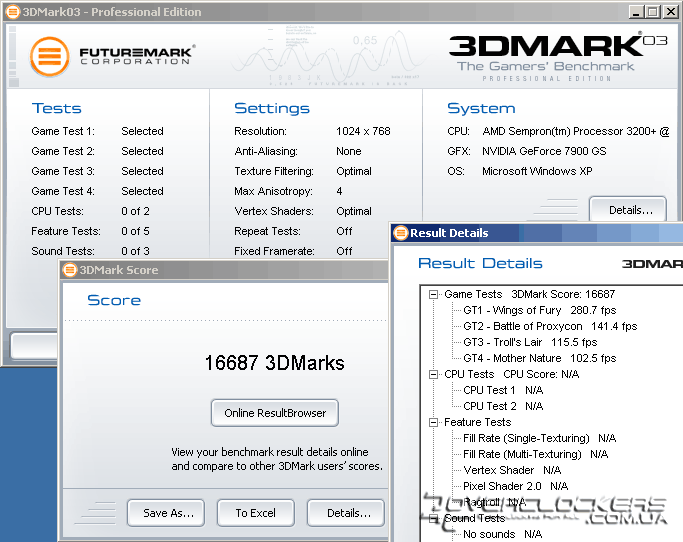
Task: Export results with To Excel button
Action: [x=256, y=513]
